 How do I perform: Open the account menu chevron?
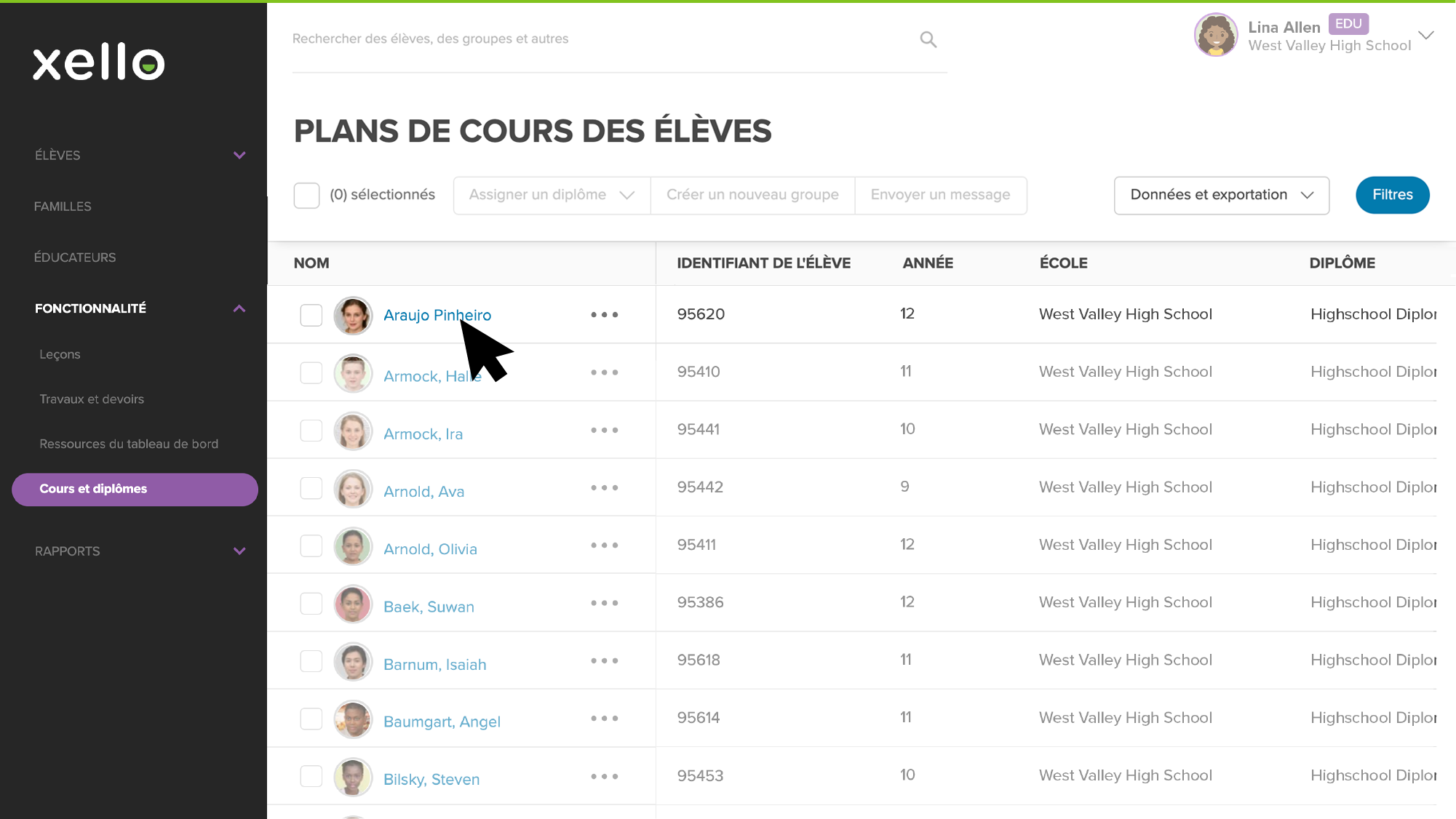[x=1426, y=35]
